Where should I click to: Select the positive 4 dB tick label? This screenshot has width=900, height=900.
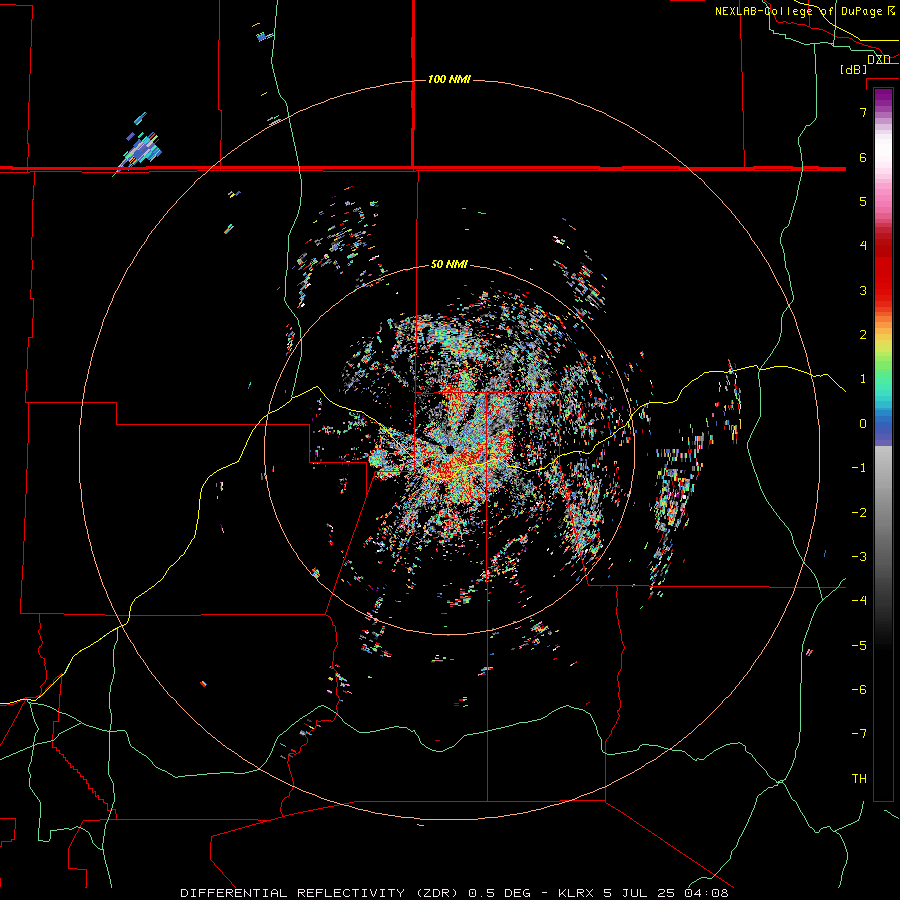(x=863, y=246)
